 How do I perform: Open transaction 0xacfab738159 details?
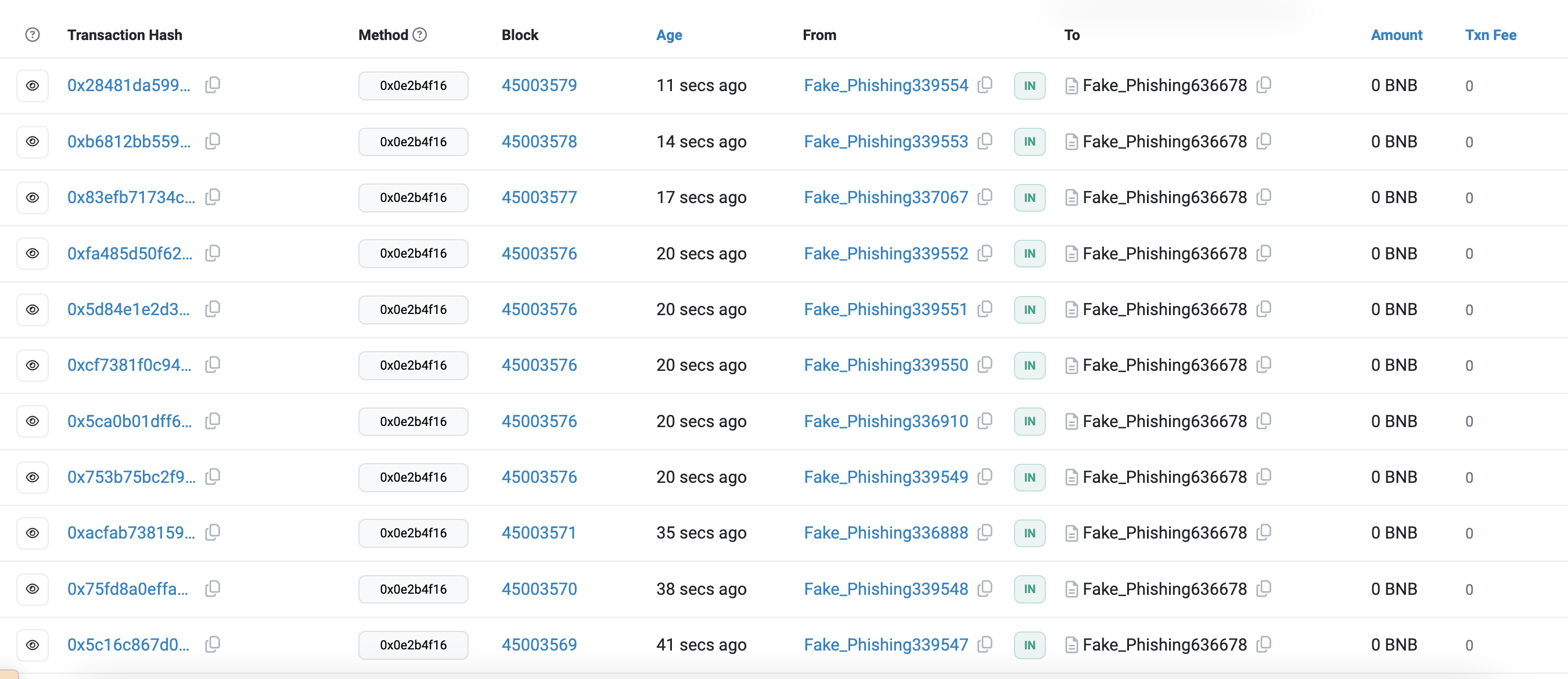(x=131, y=533)
